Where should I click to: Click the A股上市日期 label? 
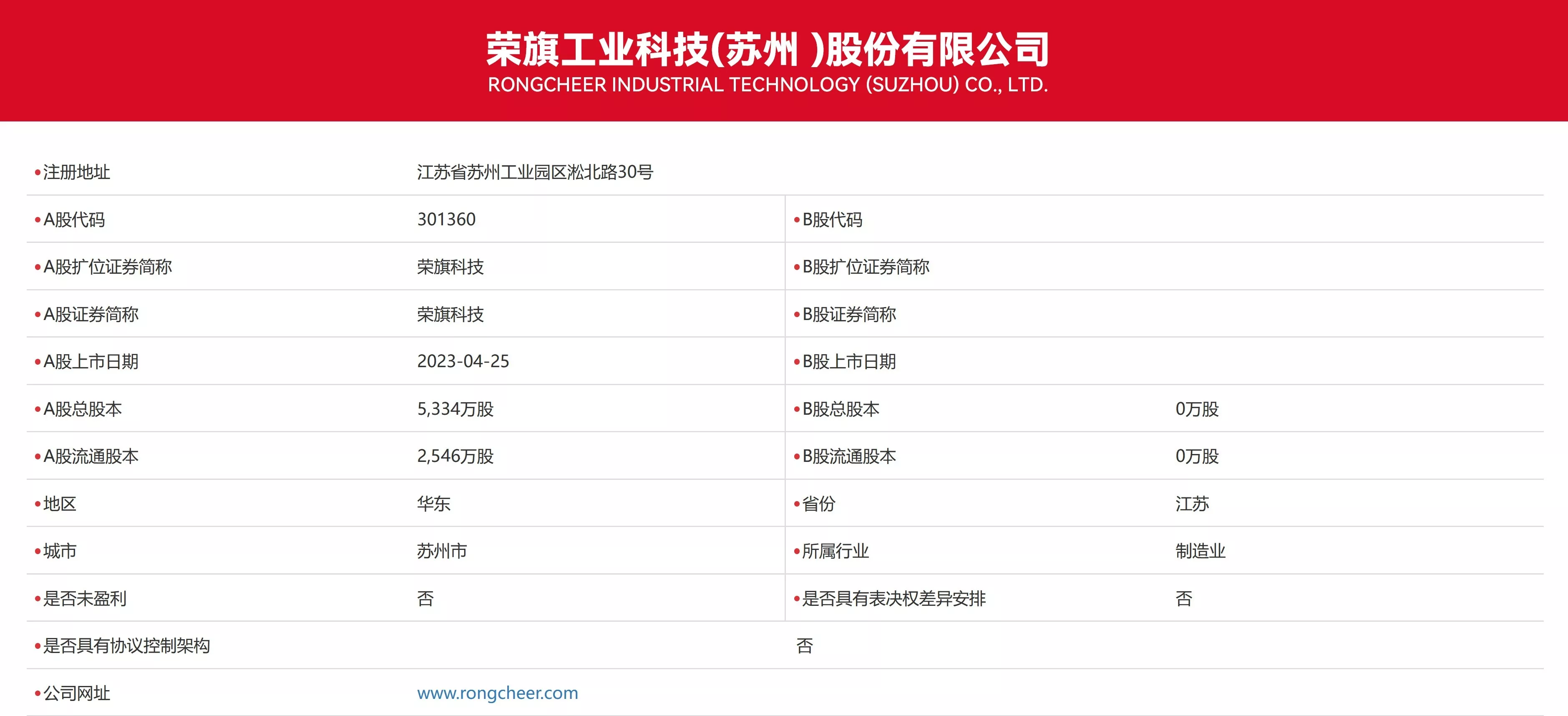(x=91, y=362)
